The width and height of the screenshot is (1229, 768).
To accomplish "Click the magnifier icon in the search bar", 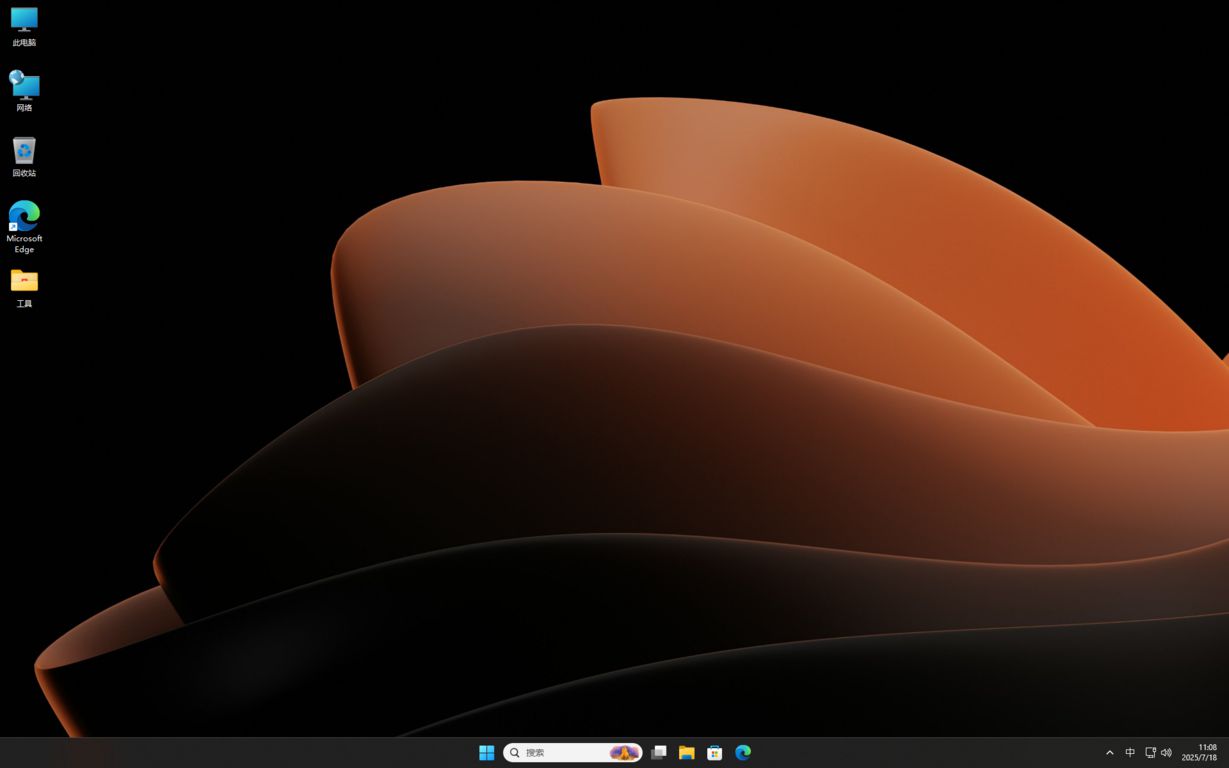I will pyautogui.click(x=515, y=752).
